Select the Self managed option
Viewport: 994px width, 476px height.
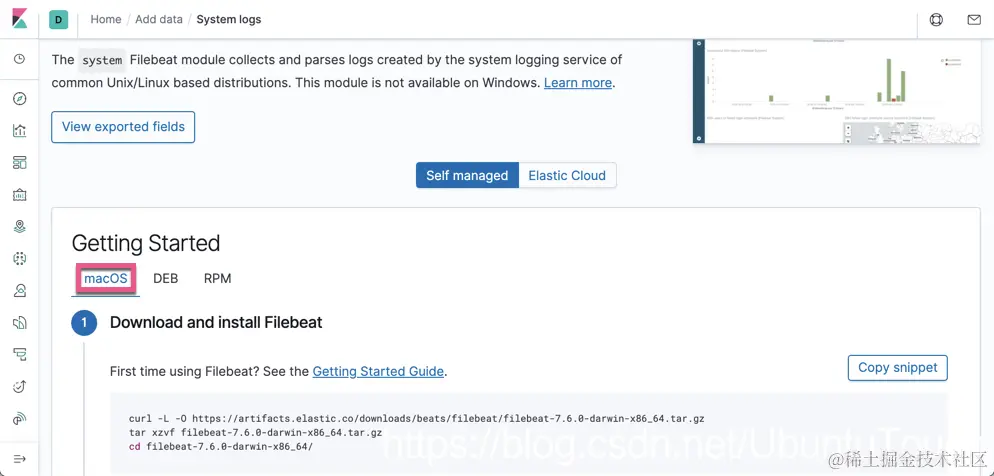point(467,176)
